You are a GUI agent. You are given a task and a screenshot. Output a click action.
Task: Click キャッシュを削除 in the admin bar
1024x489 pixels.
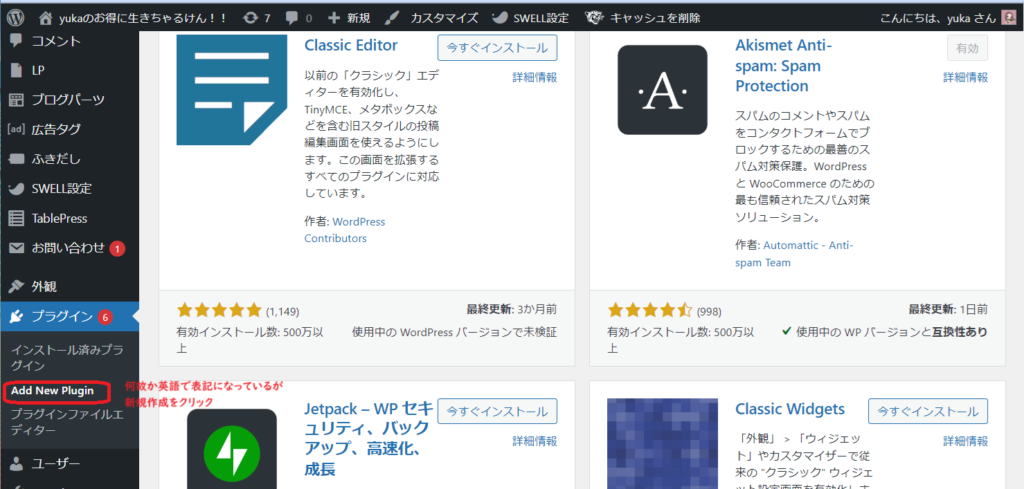coord(657,18)
